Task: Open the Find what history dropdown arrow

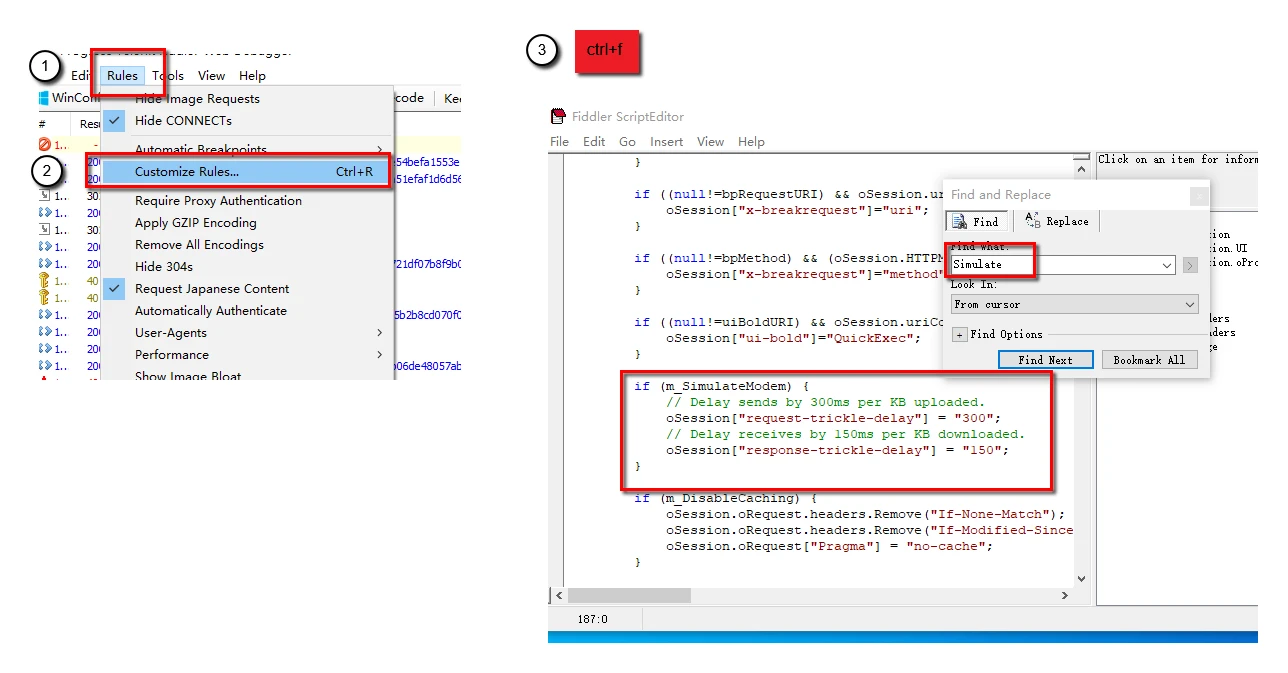Action: pos(1167,265)
